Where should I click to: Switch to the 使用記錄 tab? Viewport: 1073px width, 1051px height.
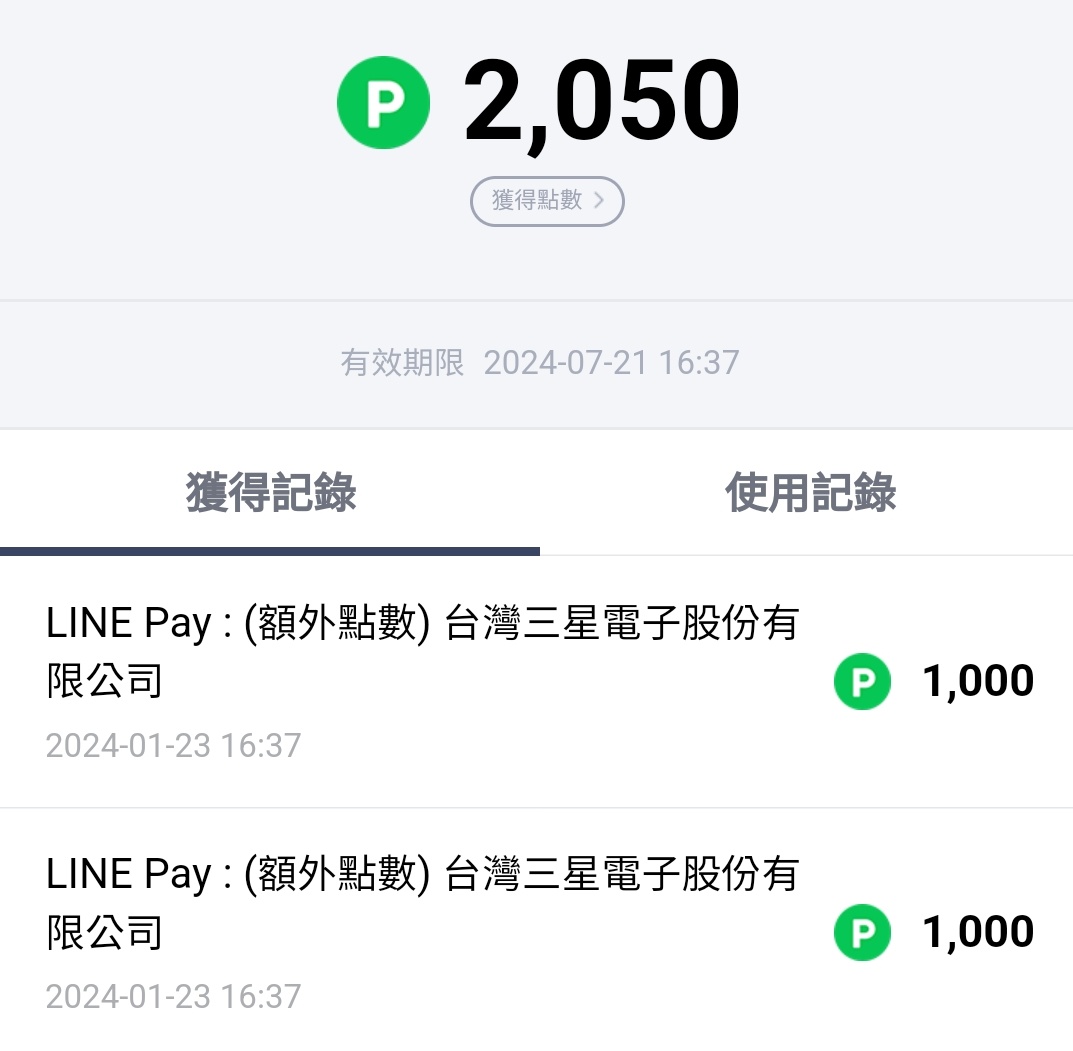tap(810, 494)
